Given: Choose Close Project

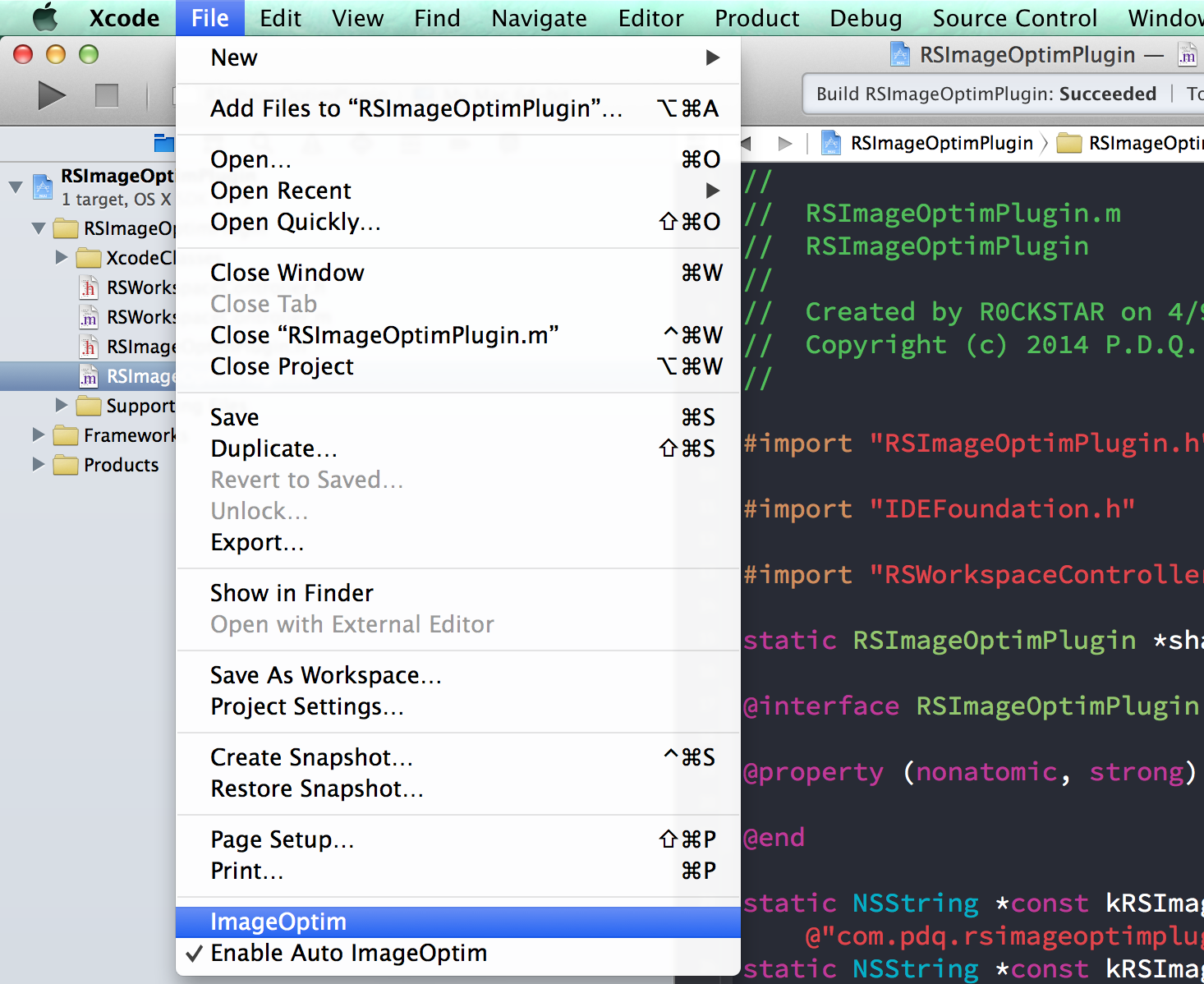Looking at the screenshot, I should tap(458, 366).
